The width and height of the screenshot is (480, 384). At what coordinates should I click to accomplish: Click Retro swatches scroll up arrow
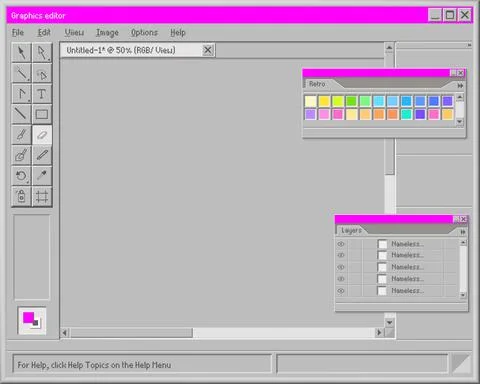[x=460, y=97]
